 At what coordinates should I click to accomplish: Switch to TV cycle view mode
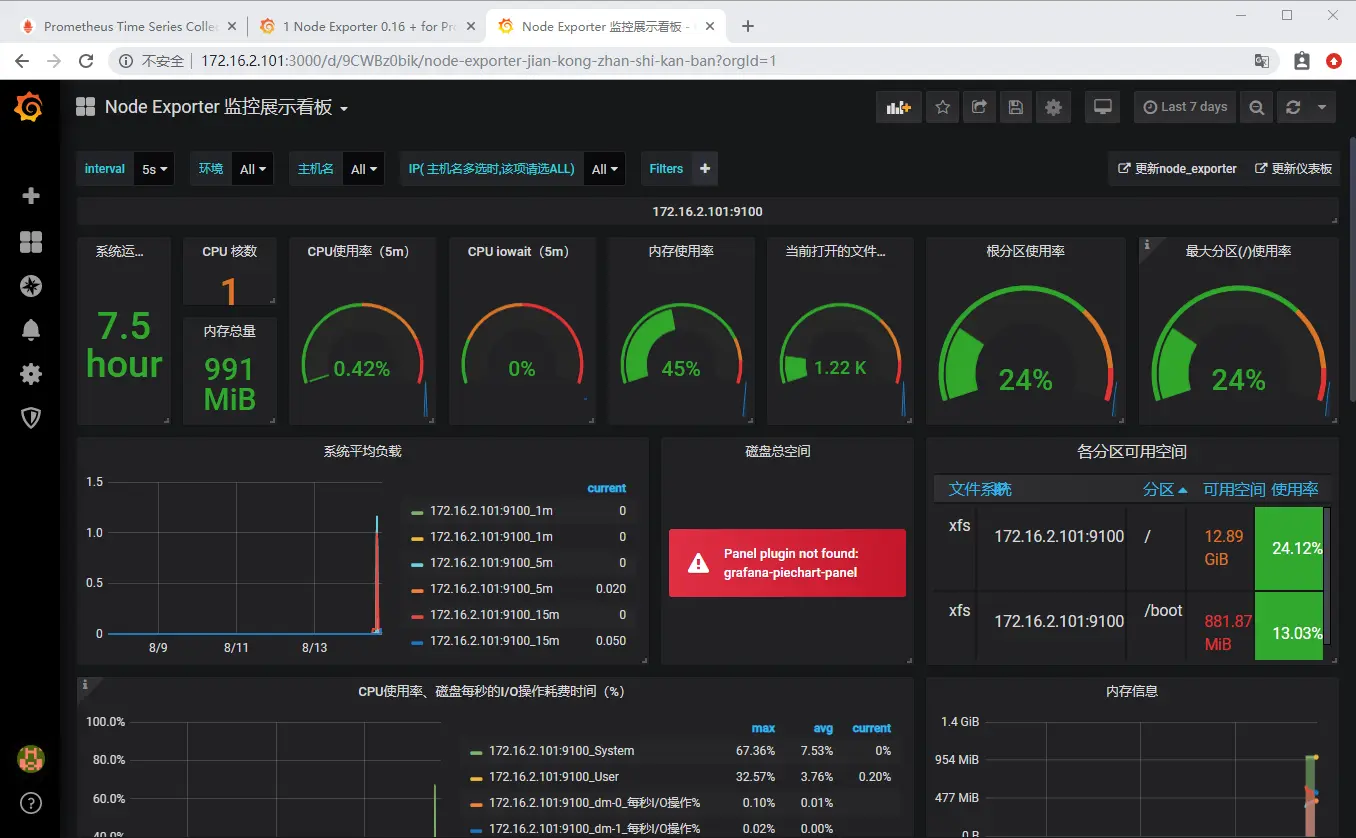click(x=1103, y=107)
